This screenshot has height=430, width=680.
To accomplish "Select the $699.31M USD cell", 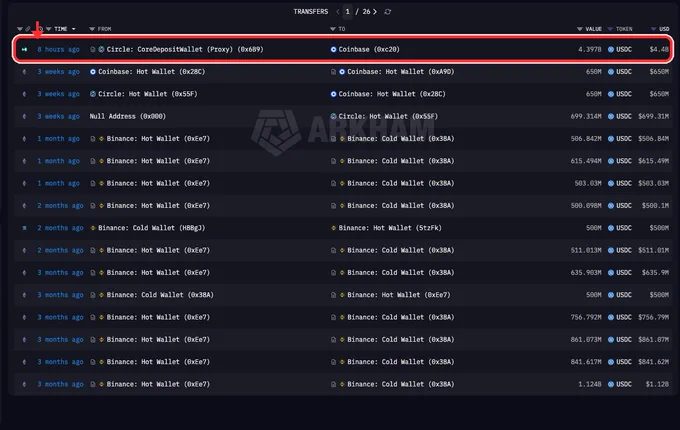I will [653, 116].
